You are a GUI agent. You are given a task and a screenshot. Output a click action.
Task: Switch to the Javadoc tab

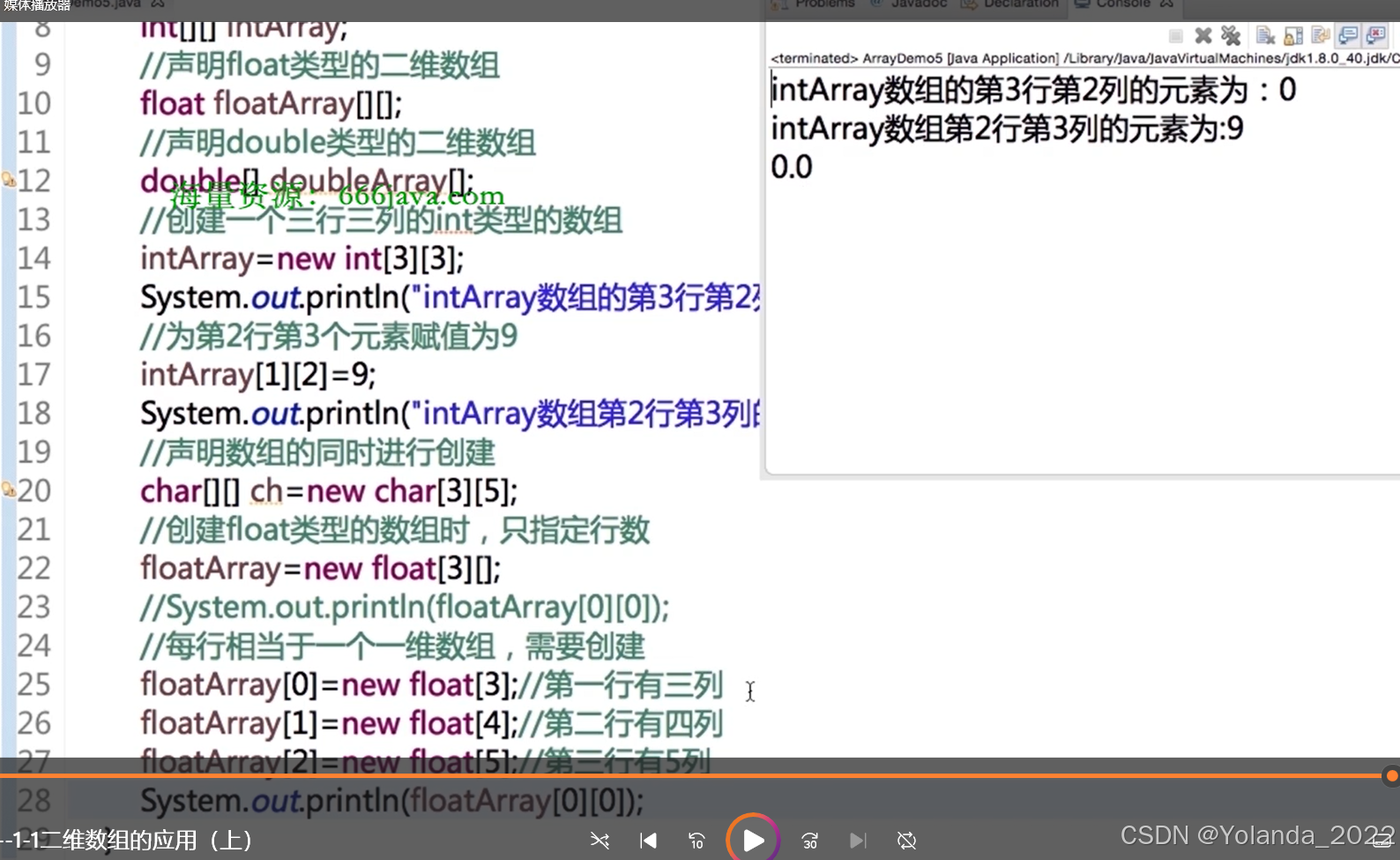point(910,4)
